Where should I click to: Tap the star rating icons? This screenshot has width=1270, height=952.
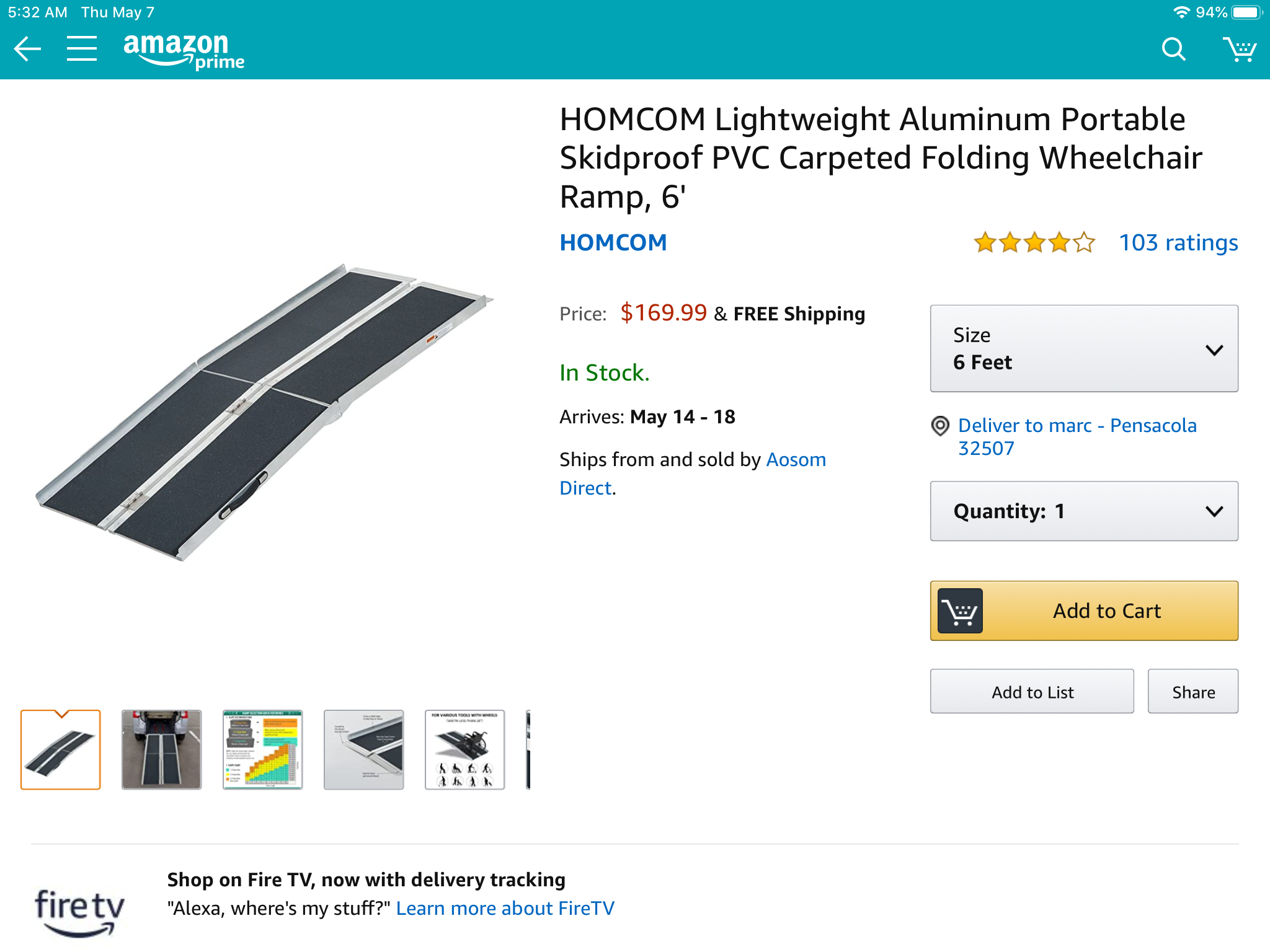click(x=1034, y=242)
